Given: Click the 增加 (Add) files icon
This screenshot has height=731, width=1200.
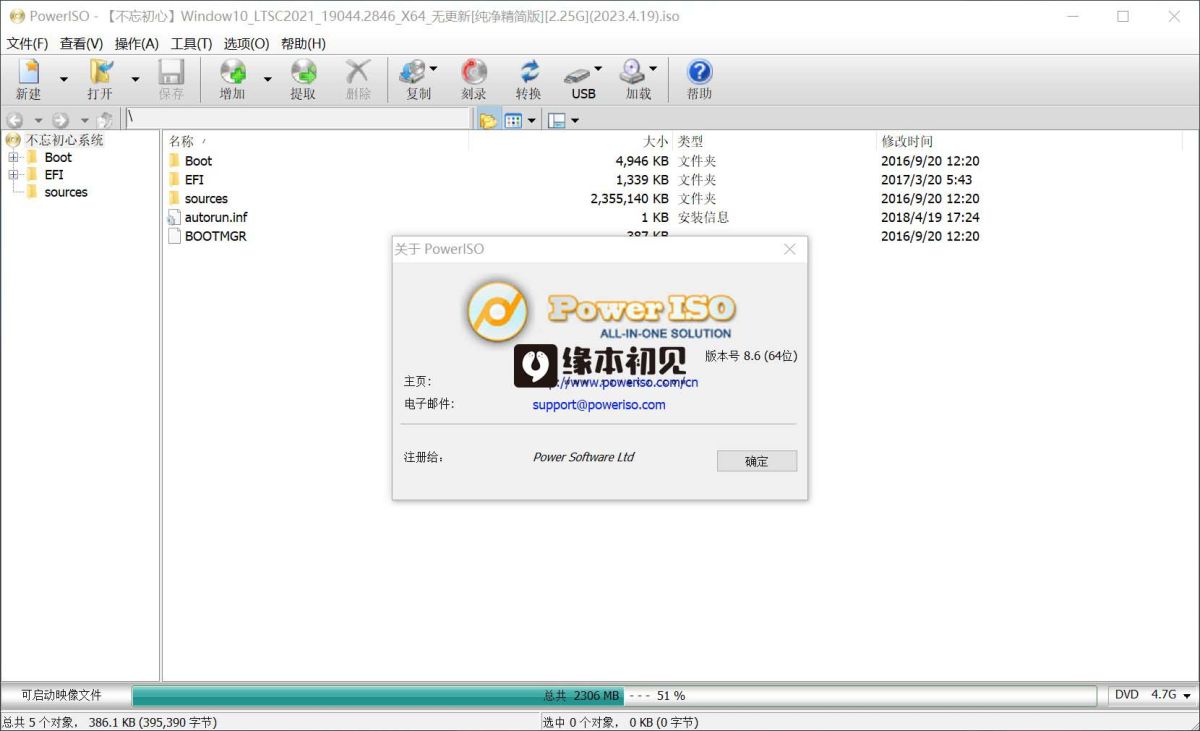Looking at the screenshot, I should pos(233,72).
